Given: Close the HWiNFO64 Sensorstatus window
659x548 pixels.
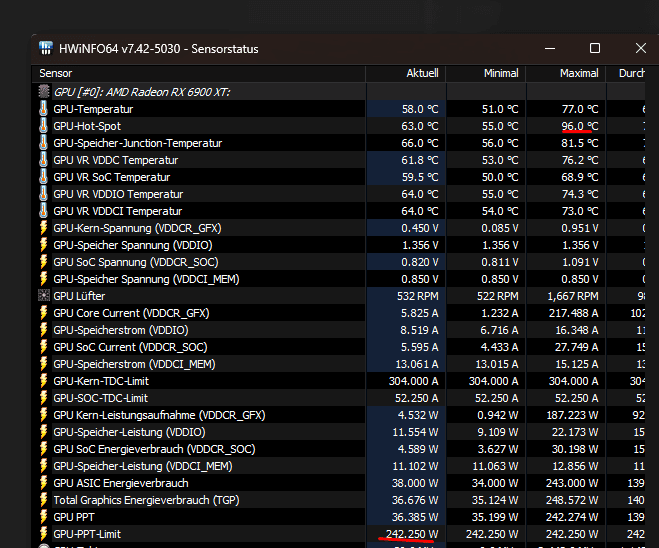Looking at the screenshot, I should (641, 48).
